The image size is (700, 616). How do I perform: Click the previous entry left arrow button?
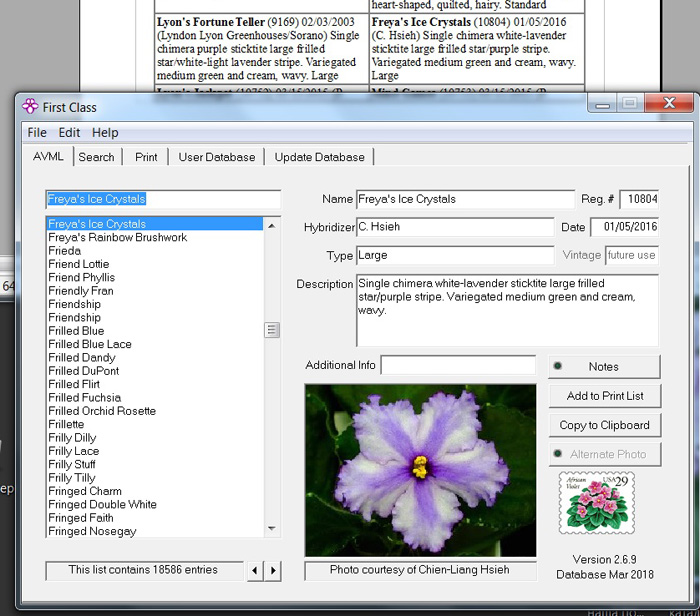point(255,570)
